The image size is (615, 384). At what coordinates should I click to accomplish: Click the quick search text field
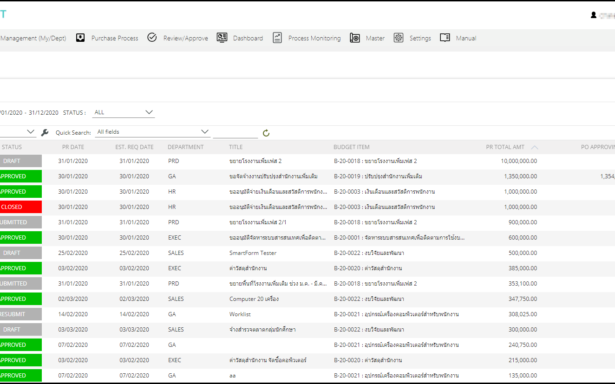point(235,133)
